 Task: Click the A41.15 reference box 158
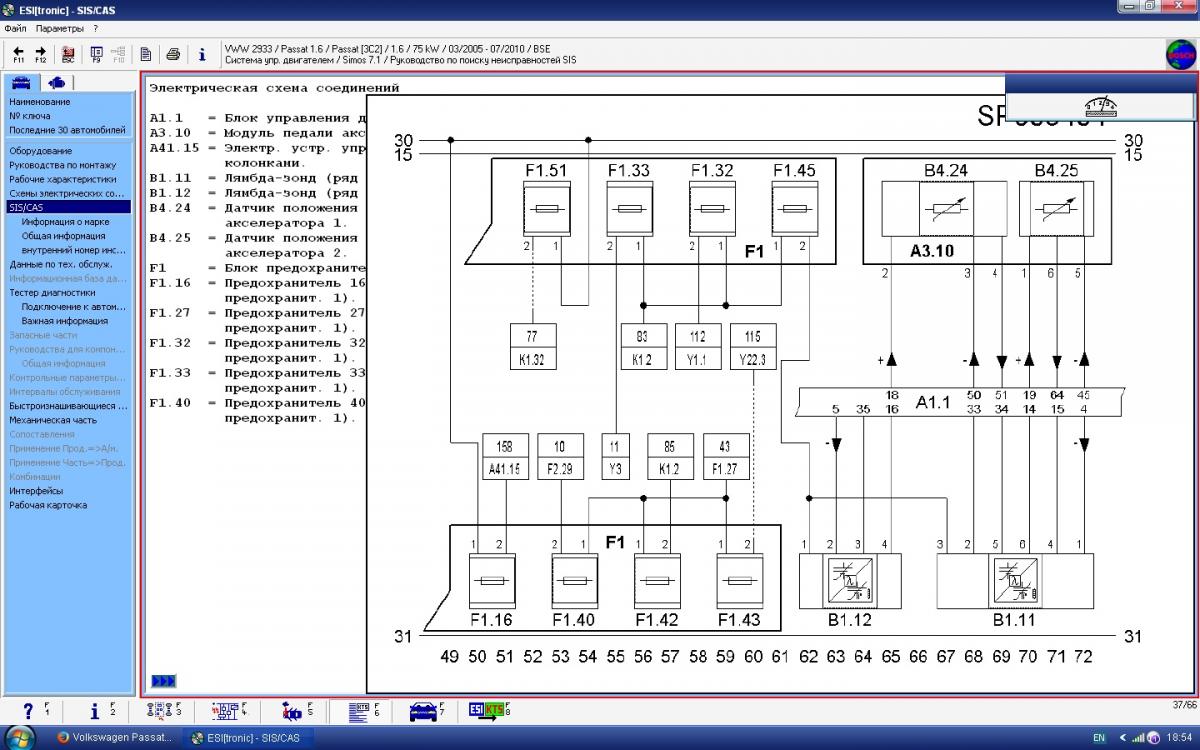coord(505,457)
